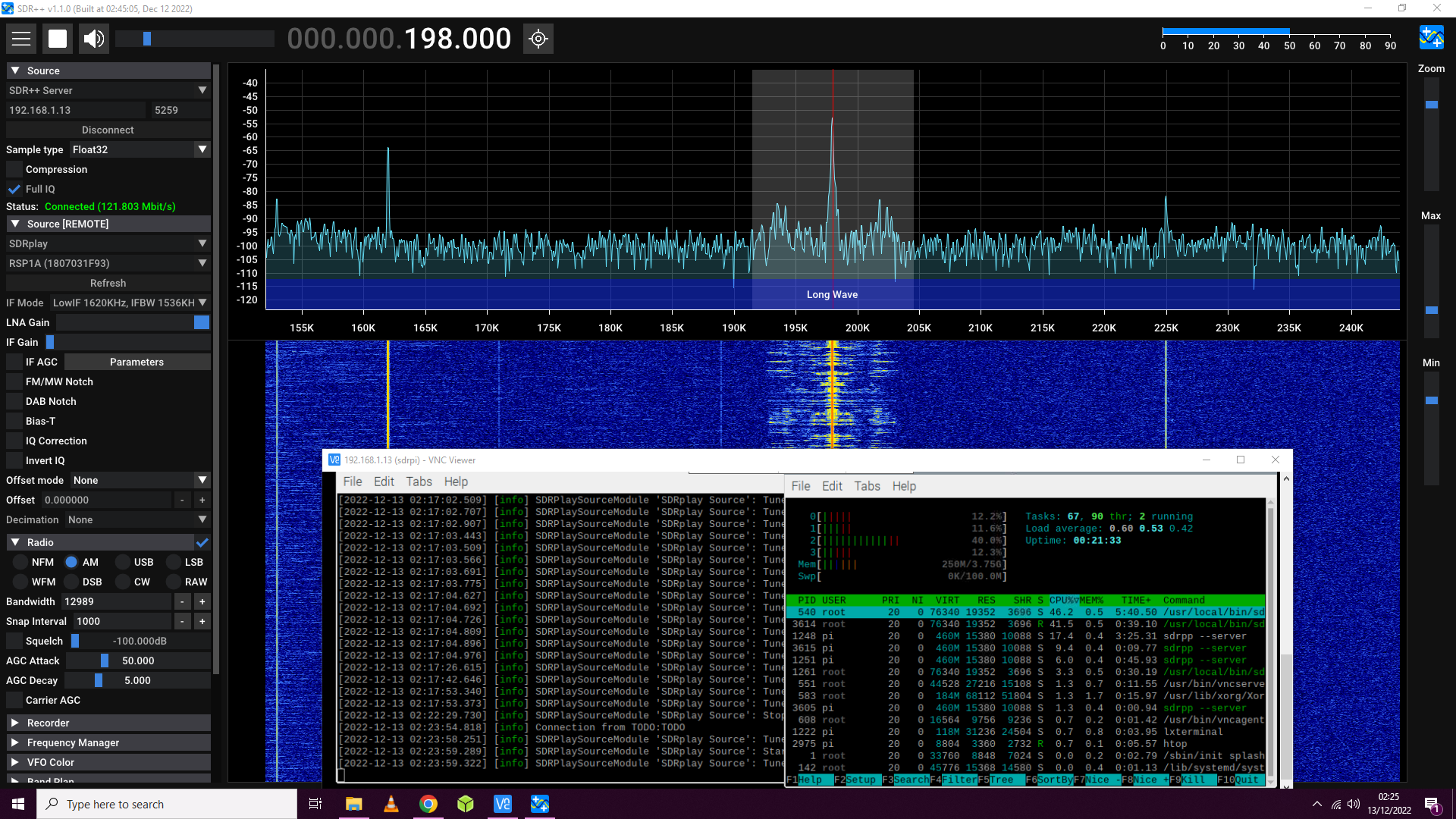This screenshot has width=1456, height=819.
Task: Enable the IF AGC checkbox
Action: [14, 362]
